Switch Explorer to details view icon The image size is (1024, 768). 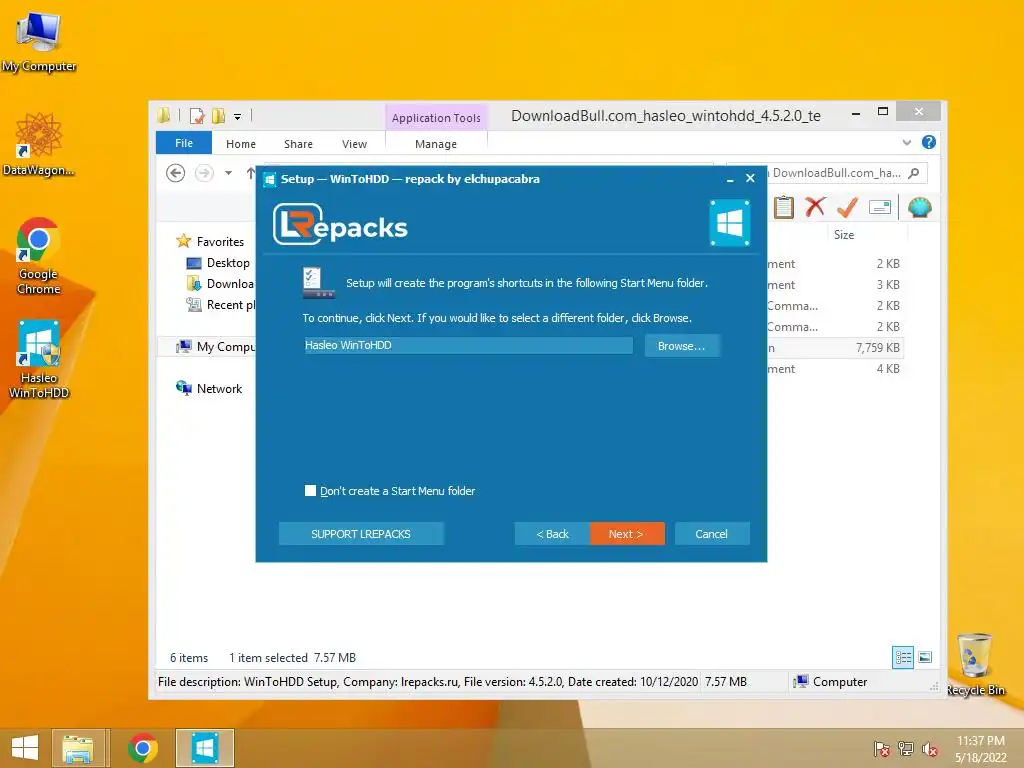pos(903,657)
